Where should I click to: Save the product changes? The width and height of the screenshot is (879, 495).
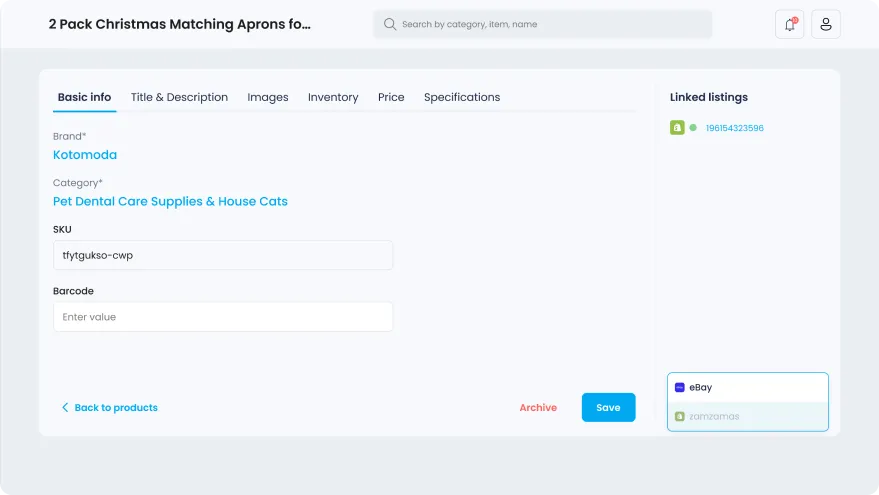tap(608, 408)
